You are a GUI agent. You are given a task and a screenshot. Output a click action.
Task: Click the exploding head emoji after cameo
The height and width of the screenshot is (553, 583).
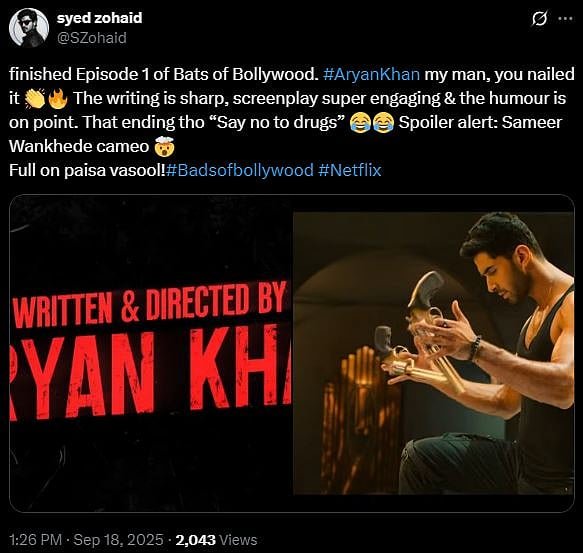164,147
